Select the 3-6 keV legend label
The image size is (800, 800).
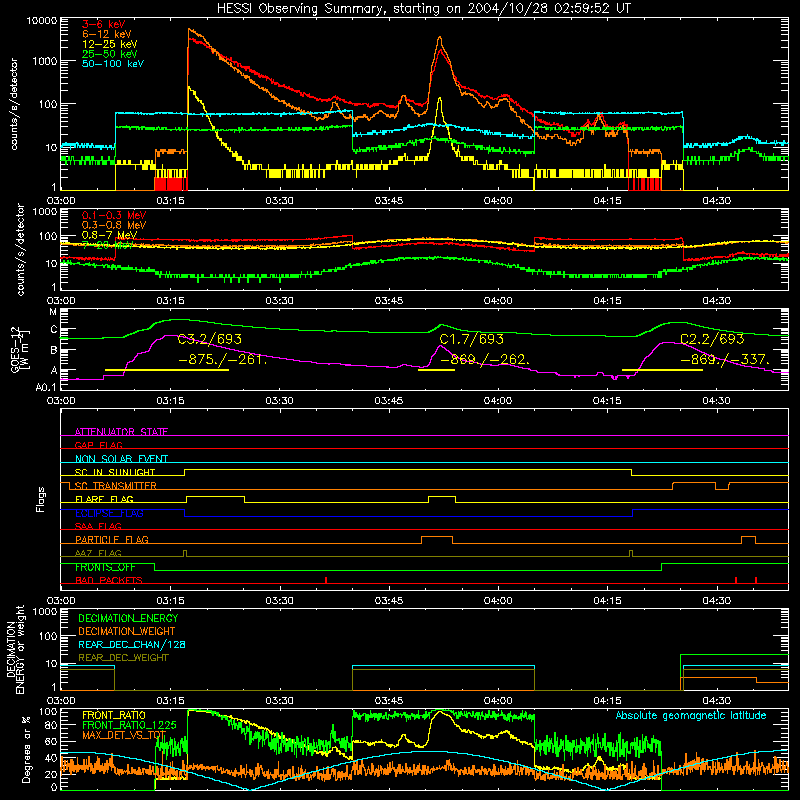tap(103, 24)
